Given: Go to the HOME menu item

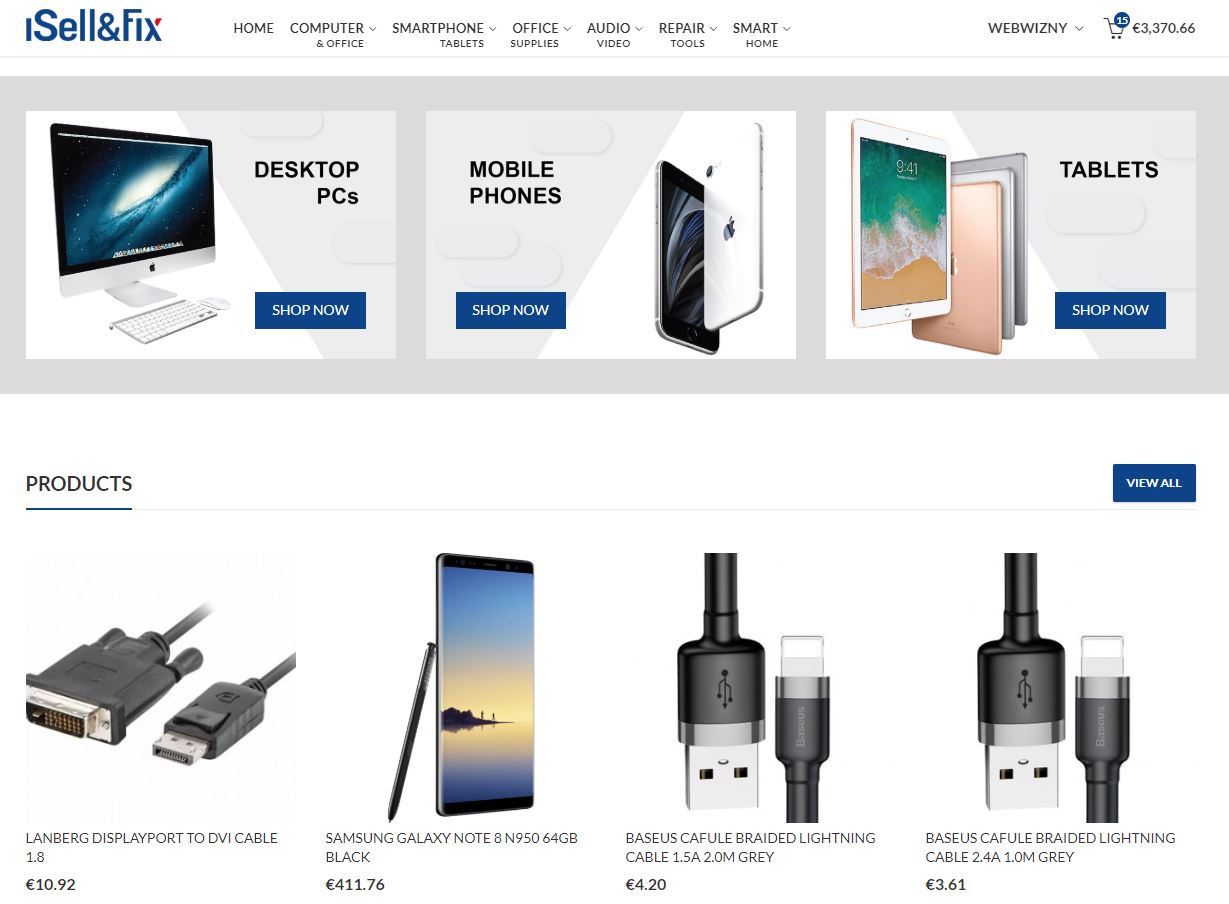Looking at the screenshot, I should [x=253, y=28].
